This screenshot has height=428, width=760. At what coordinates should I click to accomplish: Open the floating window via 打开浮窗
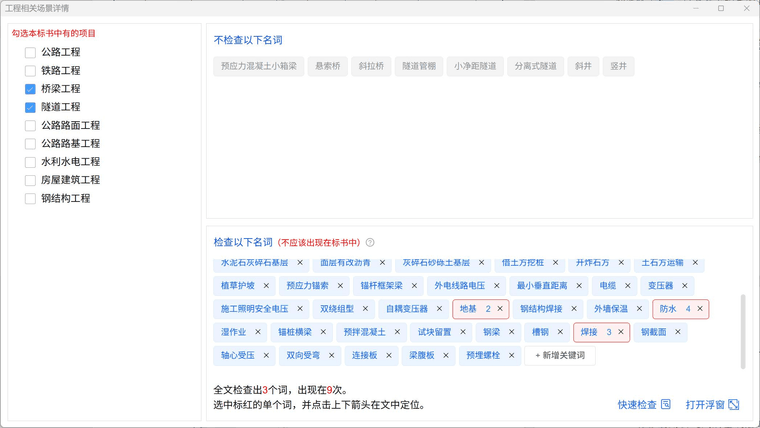pyautogui.click(x=712, y=405)
